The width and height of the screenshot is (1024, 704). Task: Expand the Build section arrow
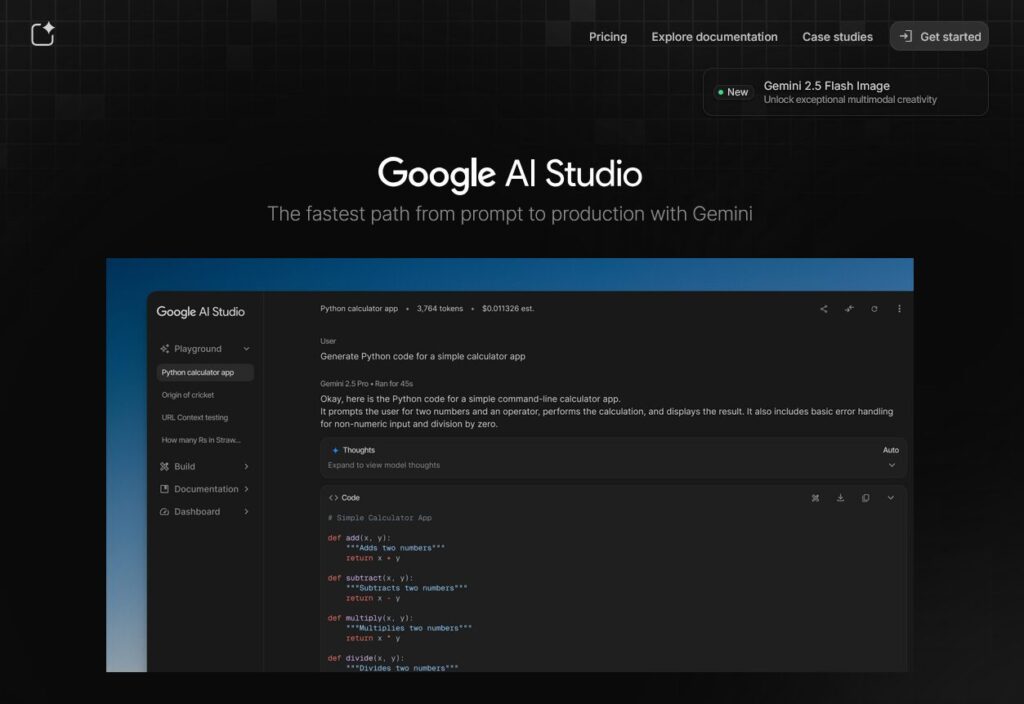pos(246,466)
